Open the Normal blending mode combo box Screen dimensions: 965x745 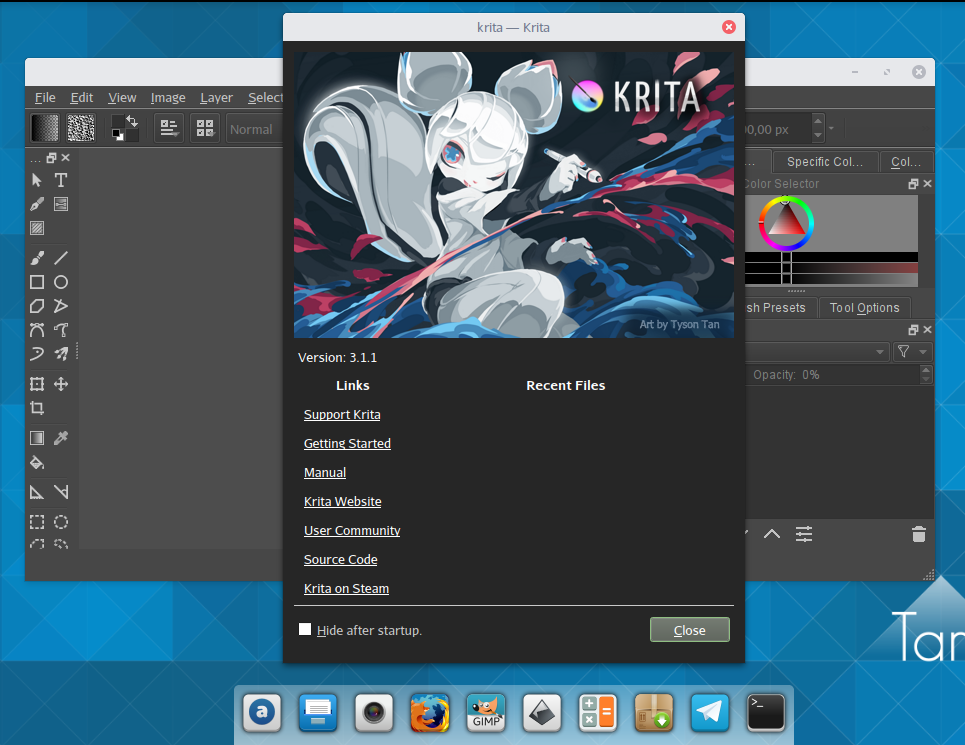click(x=254, y=129)
